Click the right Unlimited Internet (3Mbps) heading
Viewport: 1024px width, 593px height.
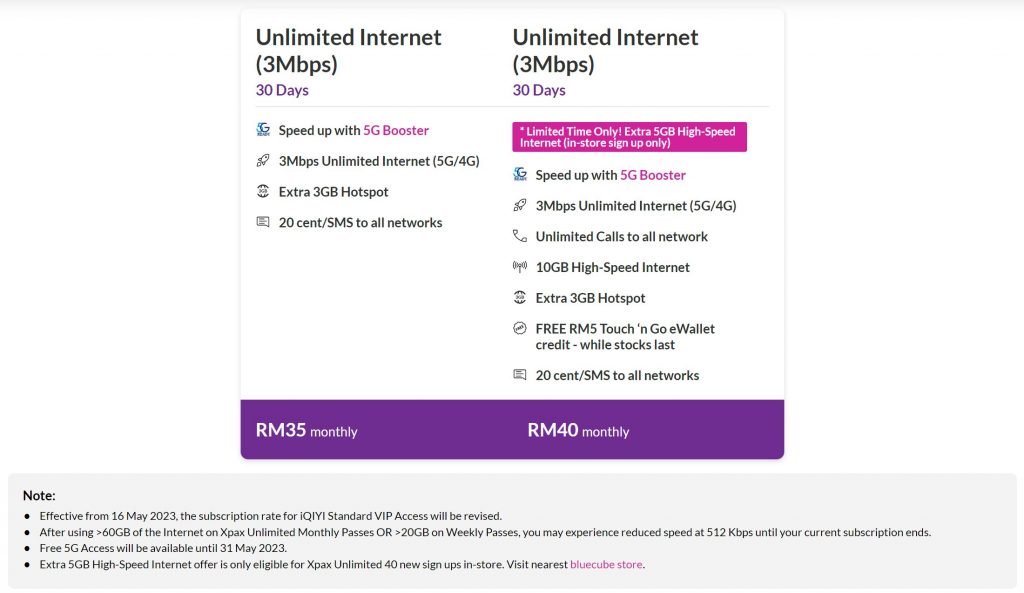pyautogui.click(x=605, y=50)
